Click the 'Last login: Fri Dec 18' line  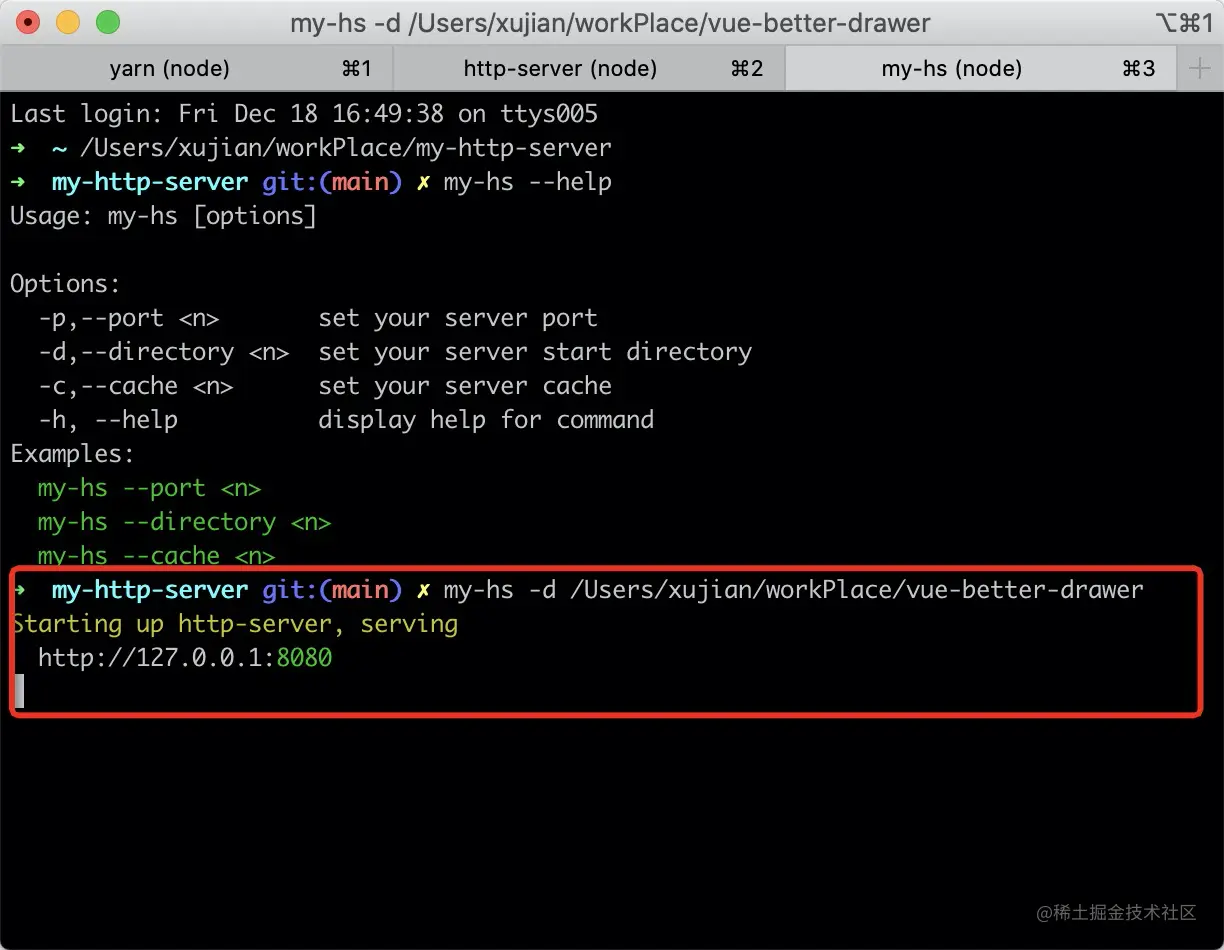304,114
